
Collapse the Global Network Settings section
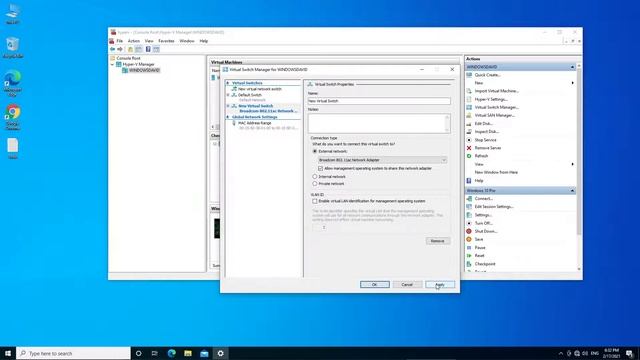click(x=228, y=117)
